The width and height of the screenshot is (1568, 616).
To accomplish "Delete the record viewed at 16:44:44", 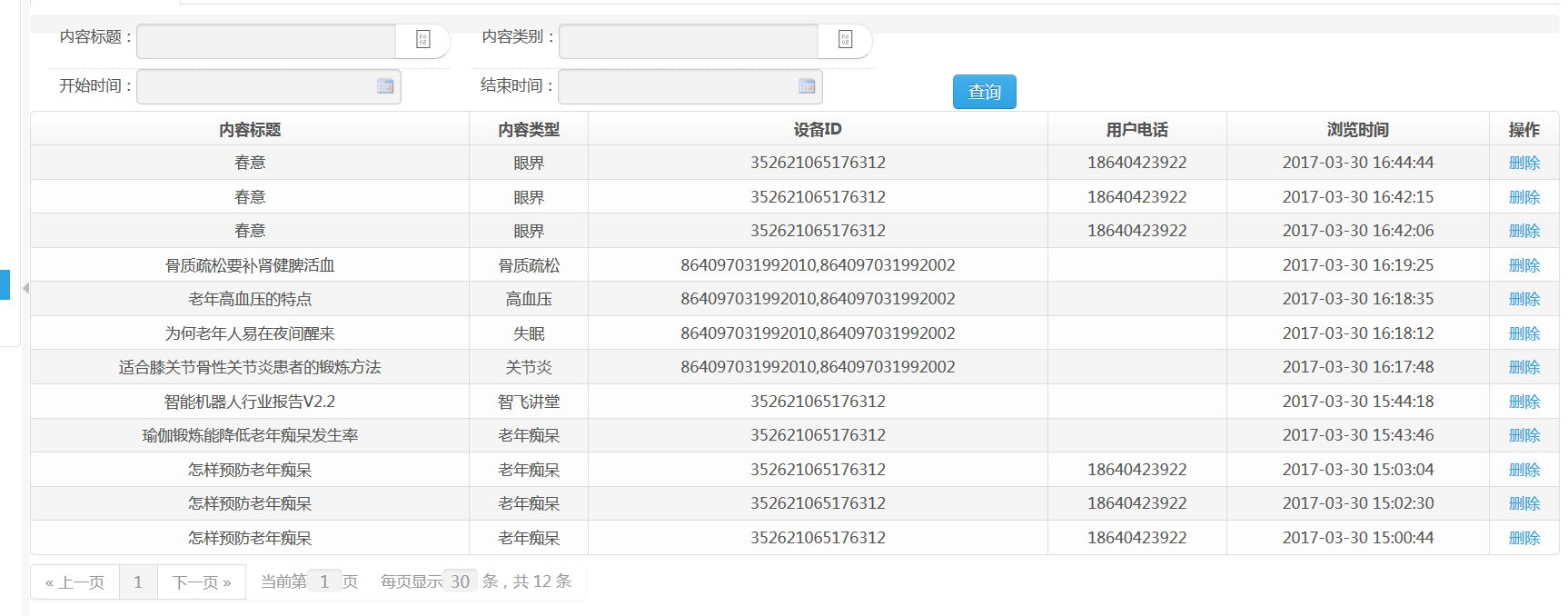I will 1523,163.
